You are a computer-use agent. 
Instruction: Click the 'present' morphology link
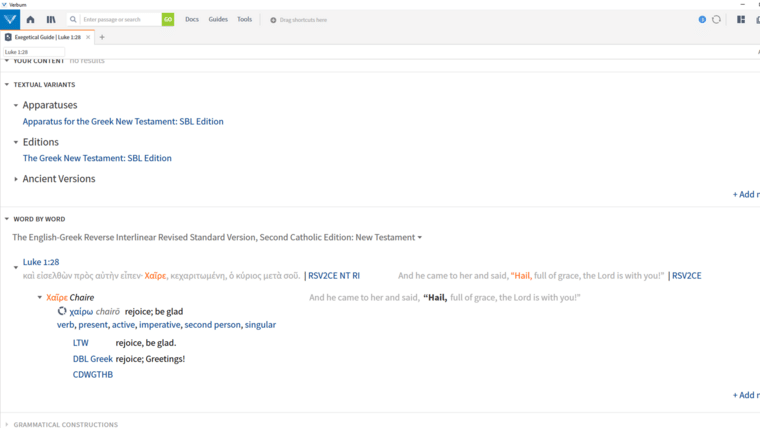pyautogui.click(x=93, y=325)
